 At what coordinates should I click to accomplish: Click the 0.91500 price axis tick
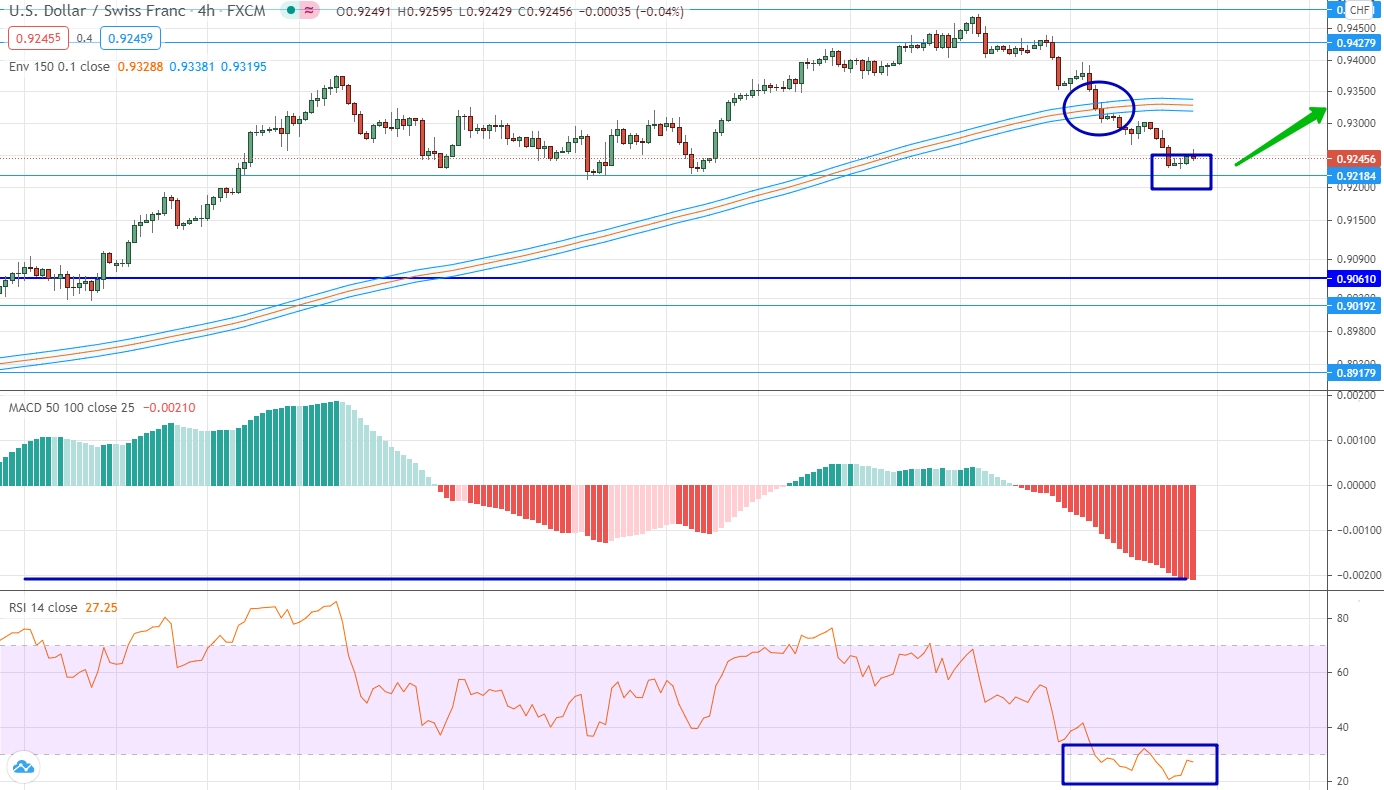point(1356,220)
